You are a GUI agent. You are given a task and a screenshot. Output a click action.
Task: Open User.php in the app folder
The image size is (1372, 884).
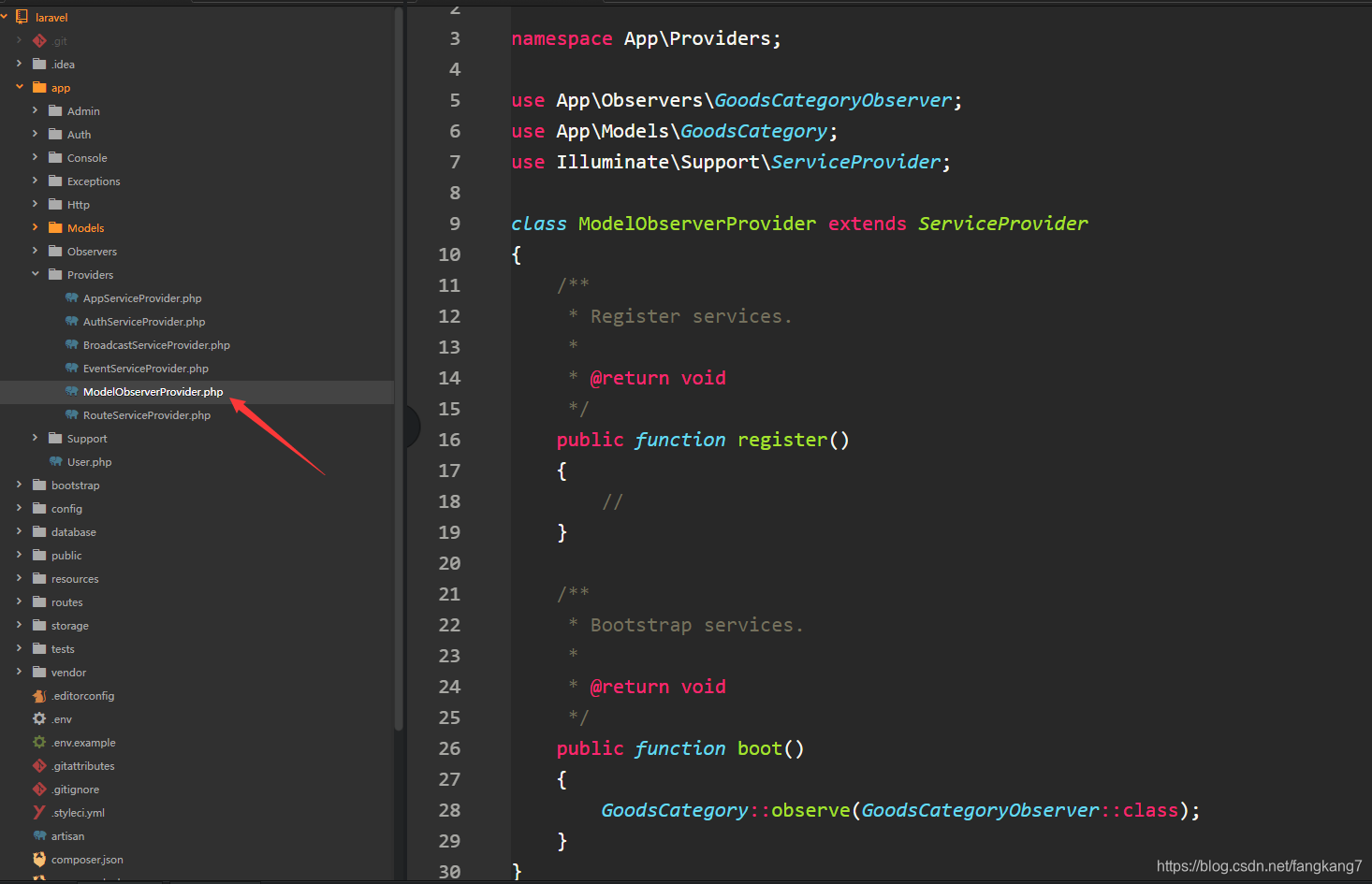tap(89, 462)
